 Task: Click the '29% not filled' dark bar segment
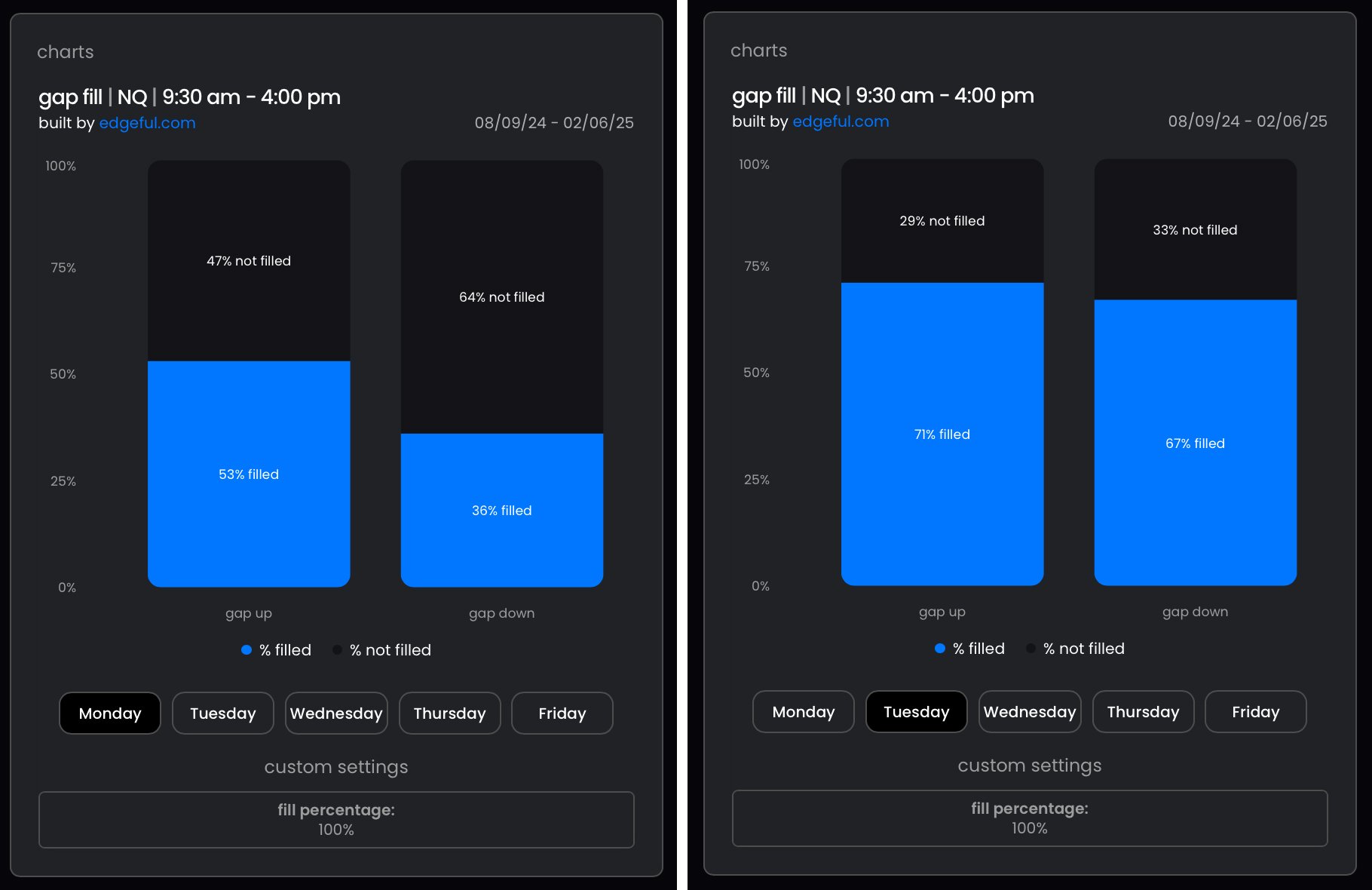942,220
